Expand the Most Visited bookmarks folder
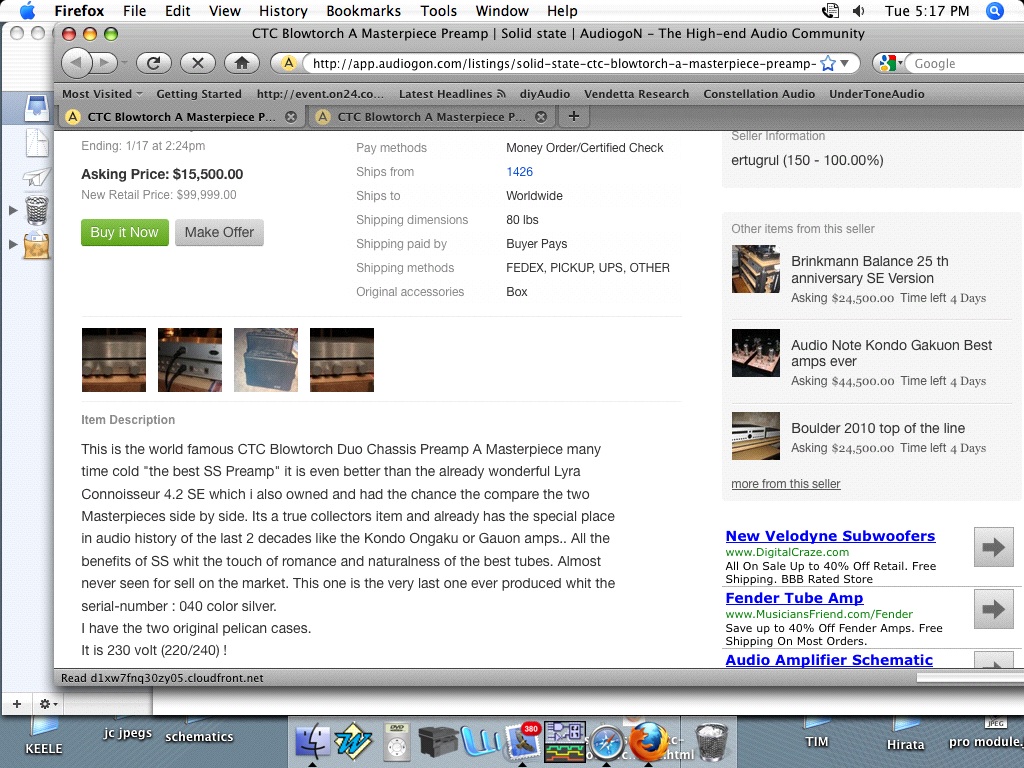 [x=102, y=94]
